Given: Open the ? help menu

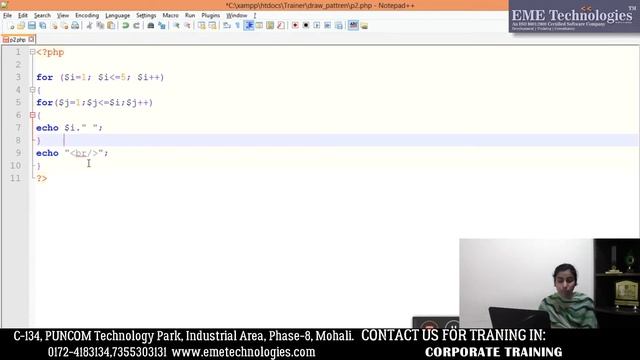Looking at the screenshot, I should [x=255, y=16].
